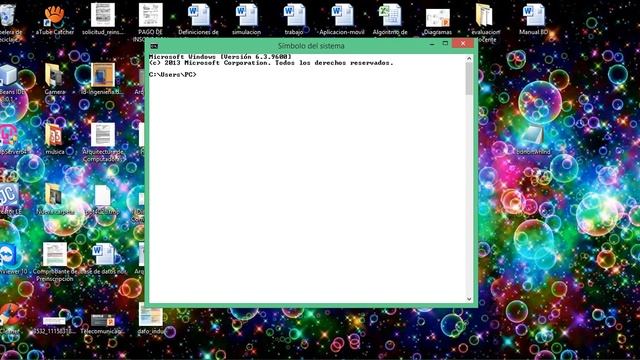This screenshot has width=640, height=360.
Task: Open the Nueva carpeta folder
Action: pos(55,196)
